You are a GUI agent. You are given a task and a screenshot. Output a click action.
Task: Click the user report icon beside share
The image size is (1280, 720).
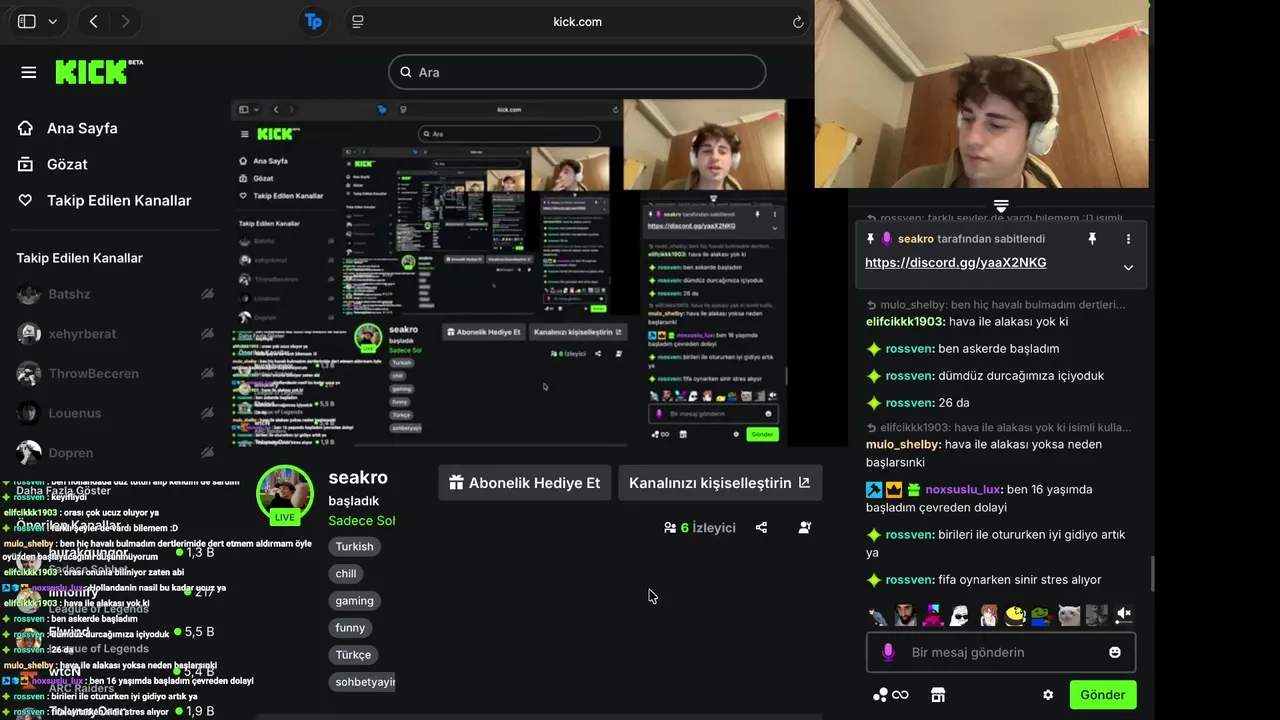tap(805, 527)
